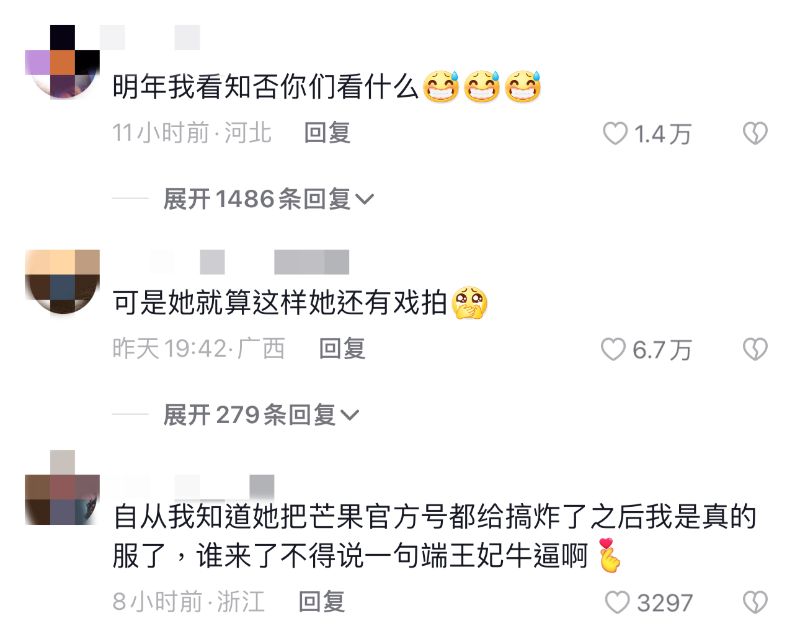Expand 展开279条回复
Screen dimensions: 800x639
261,414
